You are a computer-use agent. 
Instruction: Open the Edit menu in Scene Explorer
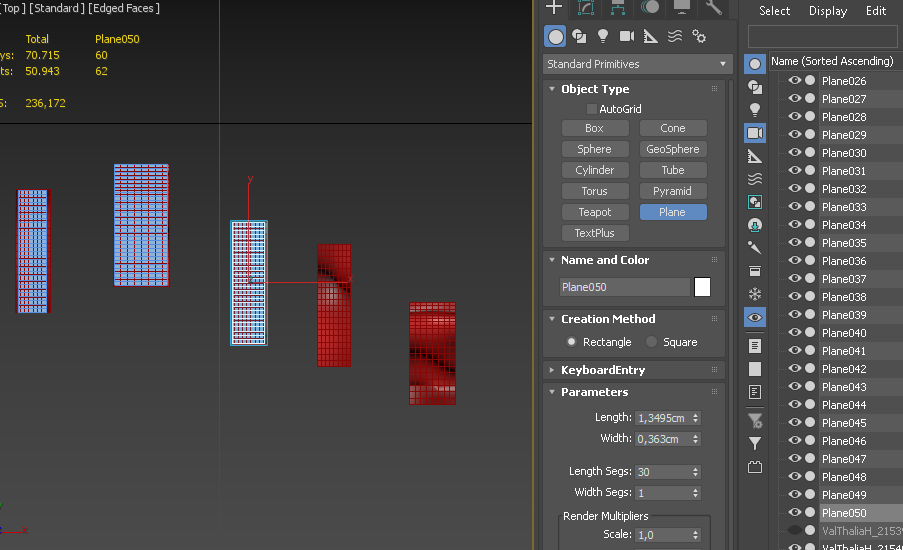coord(876,11)
